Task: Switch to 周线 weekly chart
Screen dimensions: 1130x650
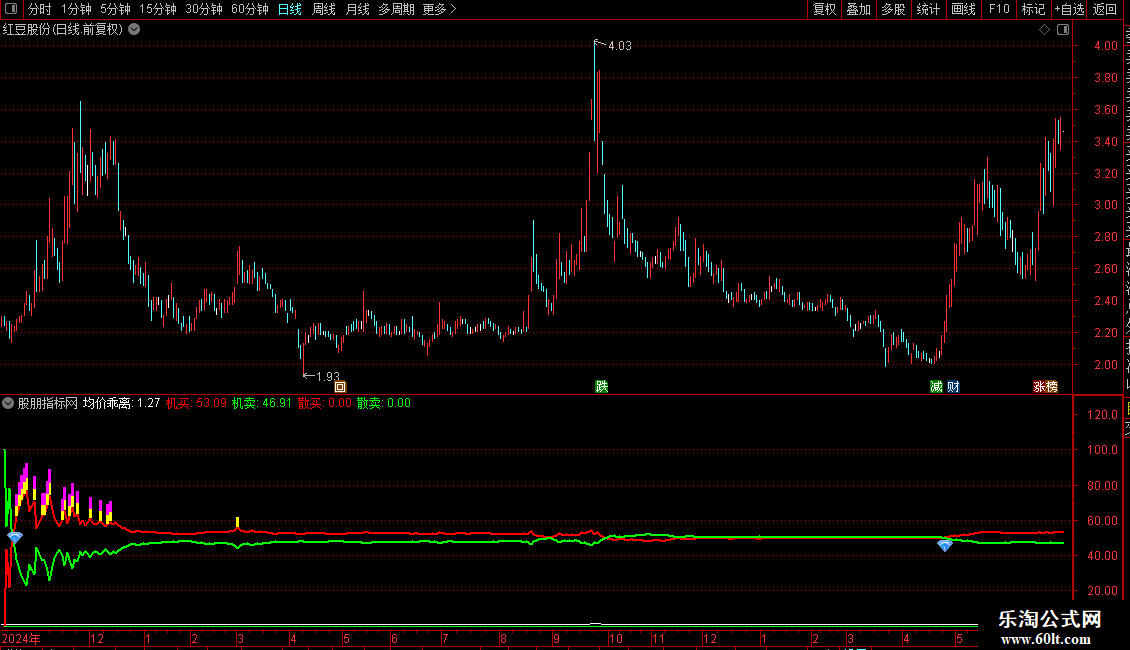Action: 324,9
